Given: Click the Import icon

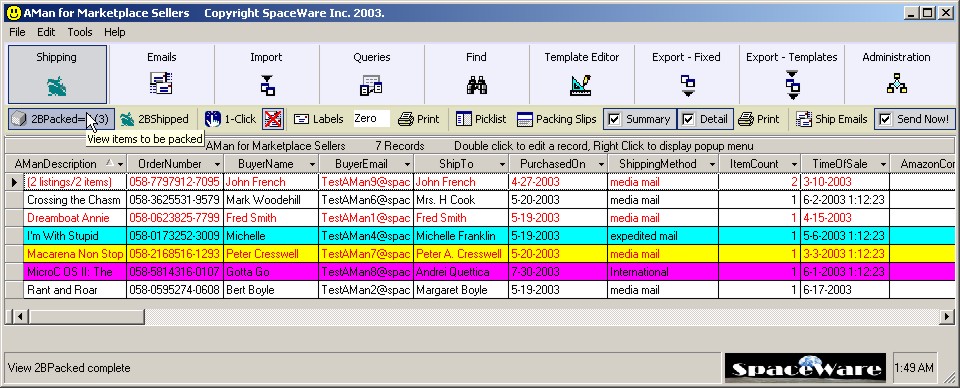Looking at the screenshot, I should 267,84.
